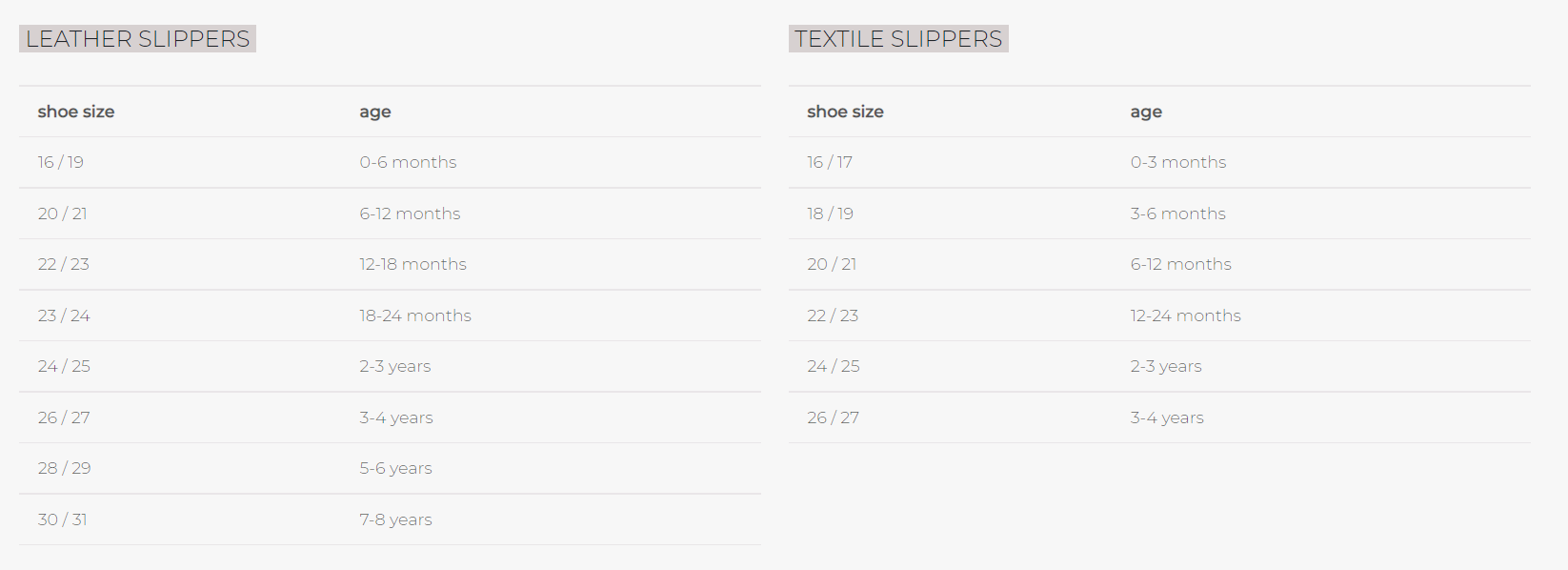
Task: Select leather shoe size 16 / 19
Action: [61, 162]
